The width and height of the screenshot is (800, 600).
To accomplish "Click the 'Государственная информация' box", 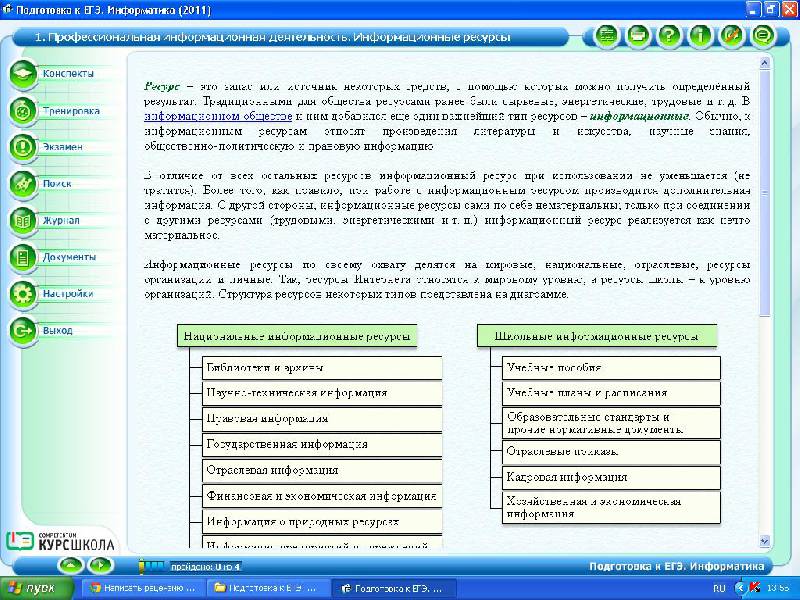I will tap(322, 444).
